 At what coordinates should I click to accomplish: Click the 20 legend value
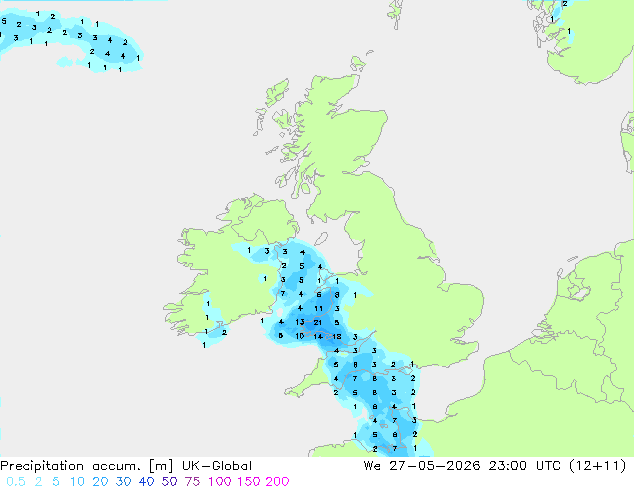pyautogui.click(x=100, y=482)
